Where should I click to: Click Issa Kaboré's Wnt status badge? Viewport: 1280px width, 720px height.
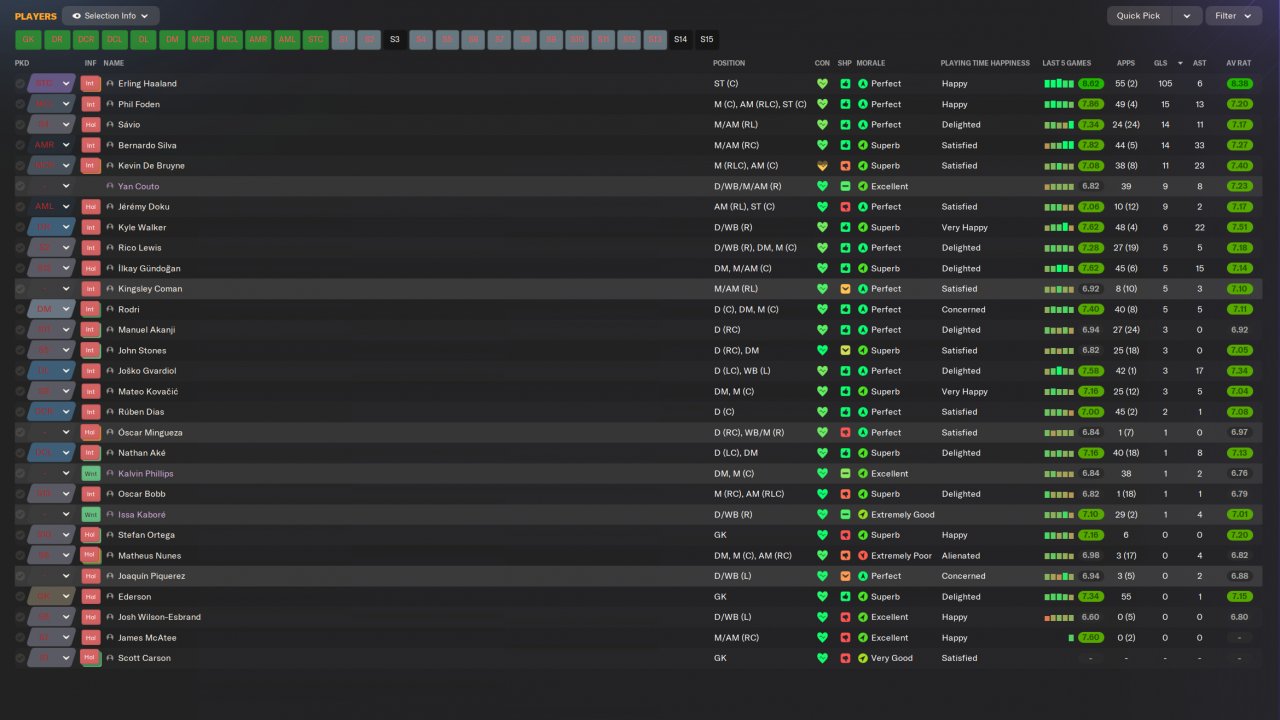(x=91, y=515)
